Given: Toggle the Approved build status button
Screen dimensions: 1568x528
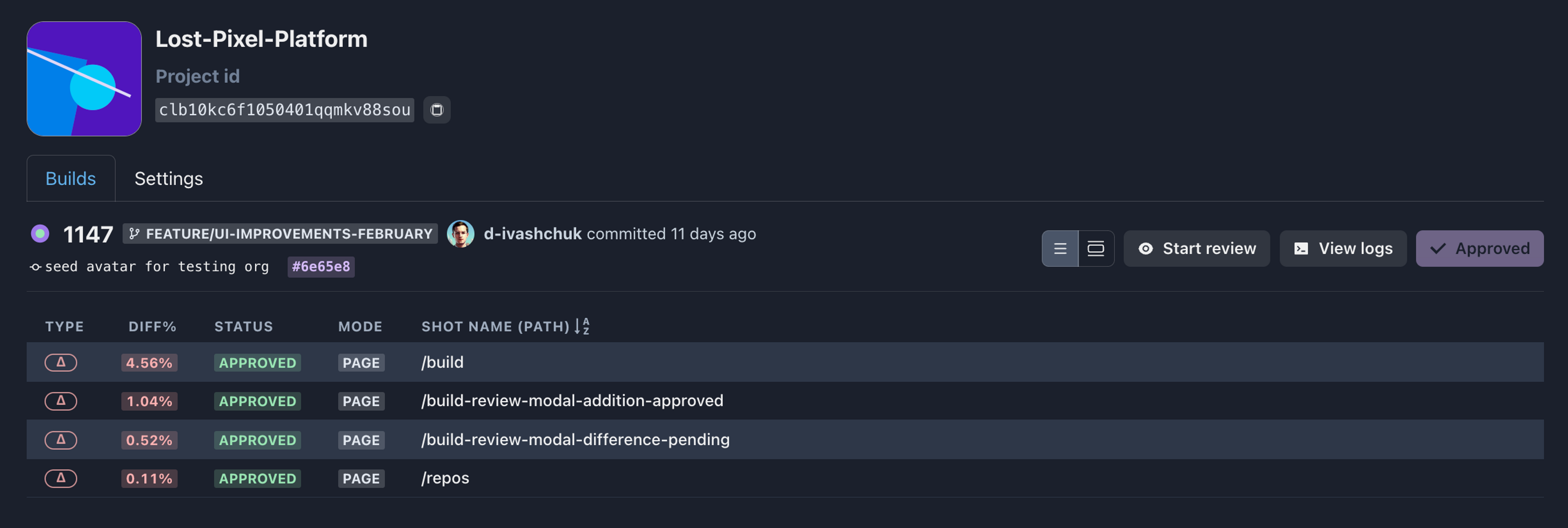Looking at the screenshot, I should 1479,249.
